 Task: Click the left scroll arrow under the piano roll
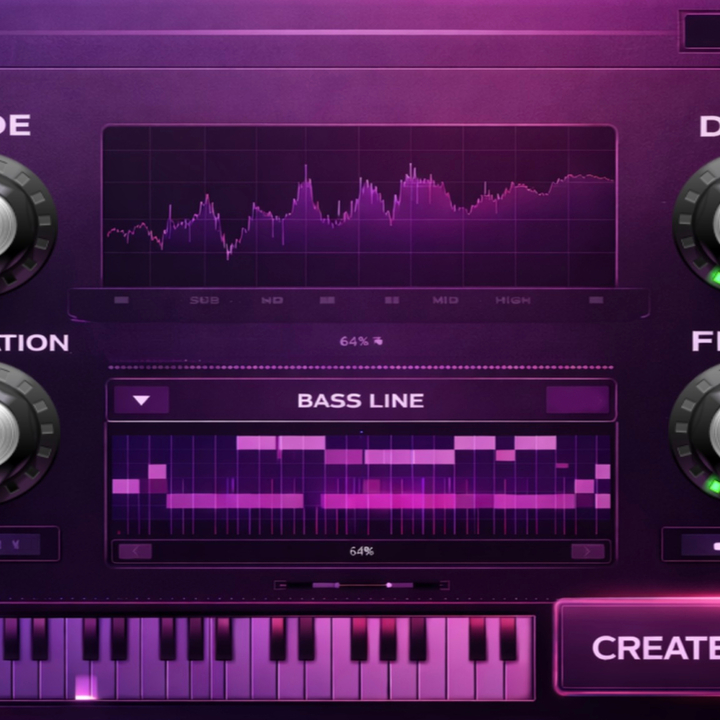(135, 551)
